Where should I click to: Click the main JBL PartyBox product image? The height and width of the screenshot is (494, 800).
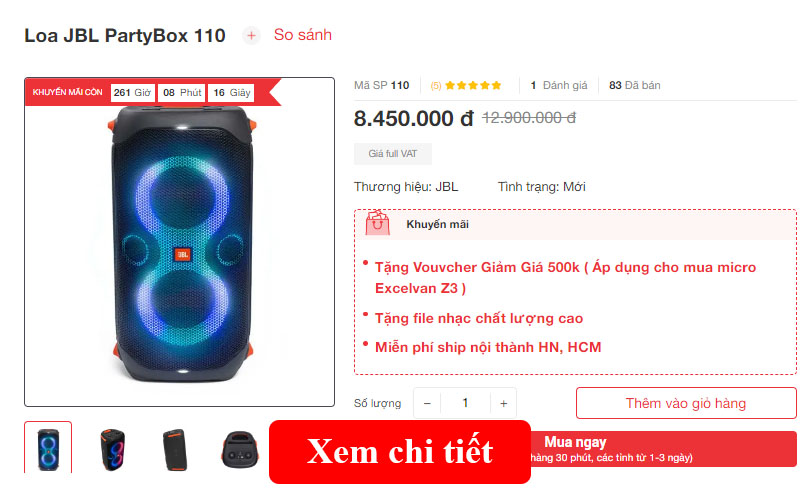(x=180, y=245)
